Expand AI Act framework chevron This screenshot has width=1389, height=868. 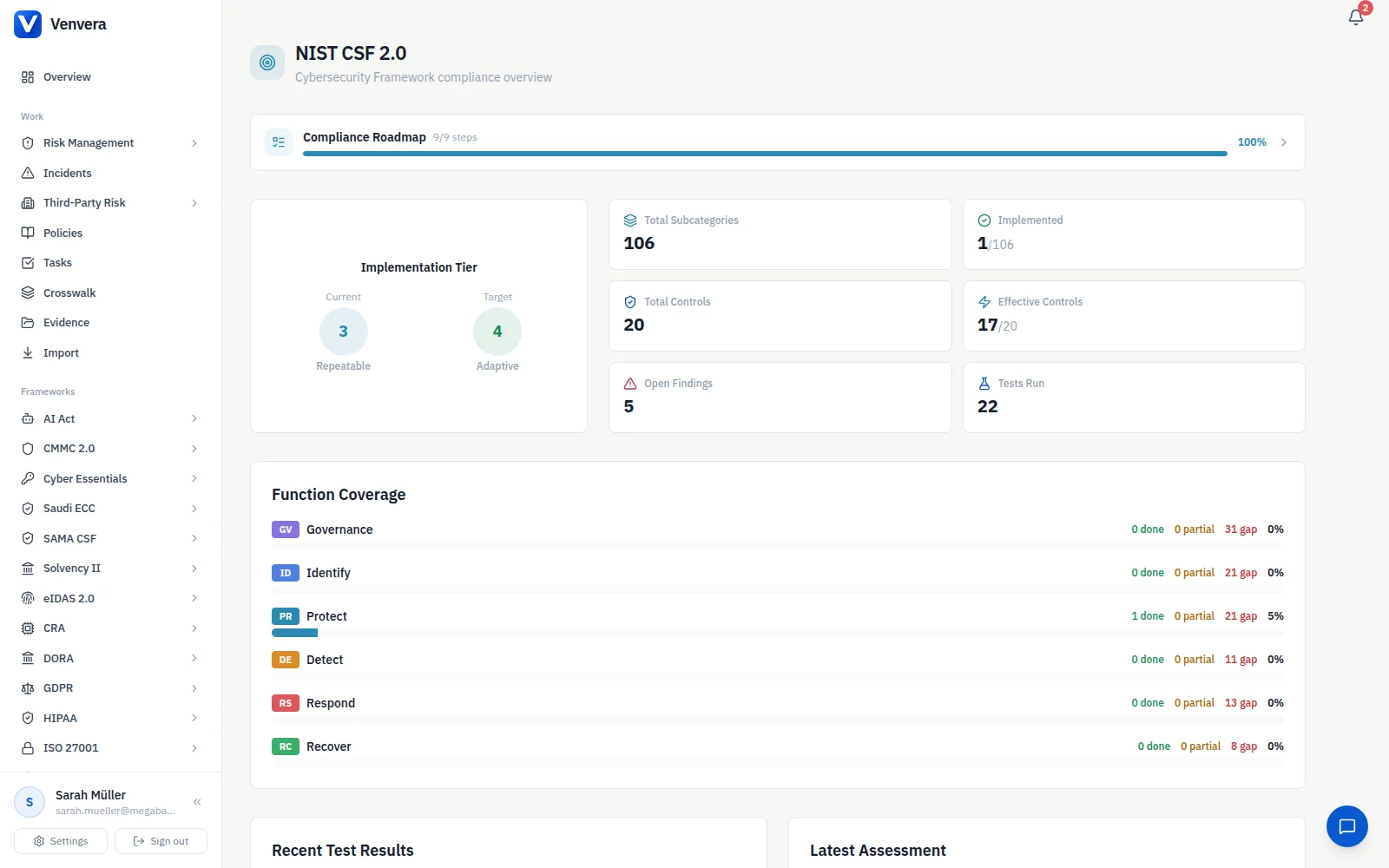(194, 418)
